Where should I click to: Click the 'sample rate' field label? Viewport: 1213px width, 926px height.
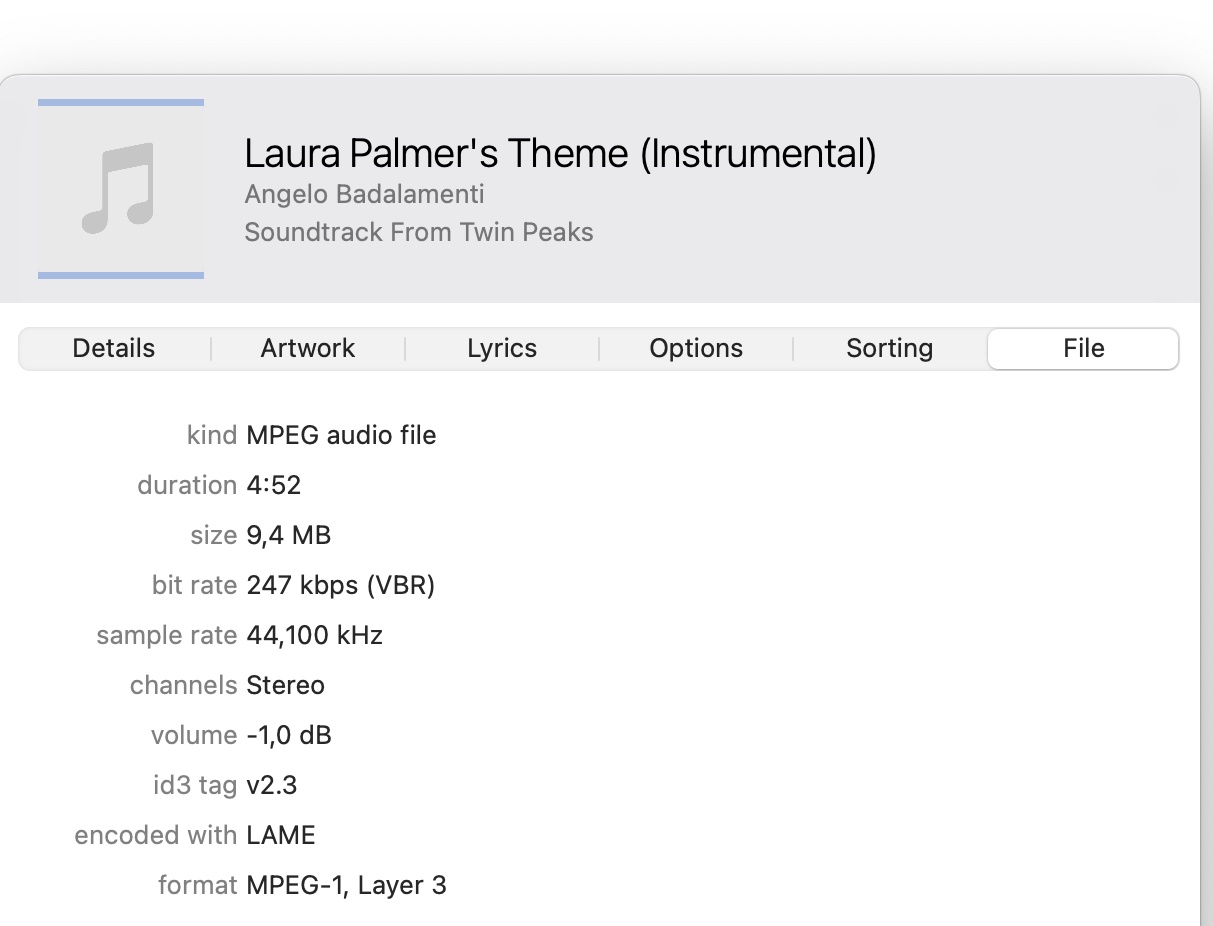(167, 635)
